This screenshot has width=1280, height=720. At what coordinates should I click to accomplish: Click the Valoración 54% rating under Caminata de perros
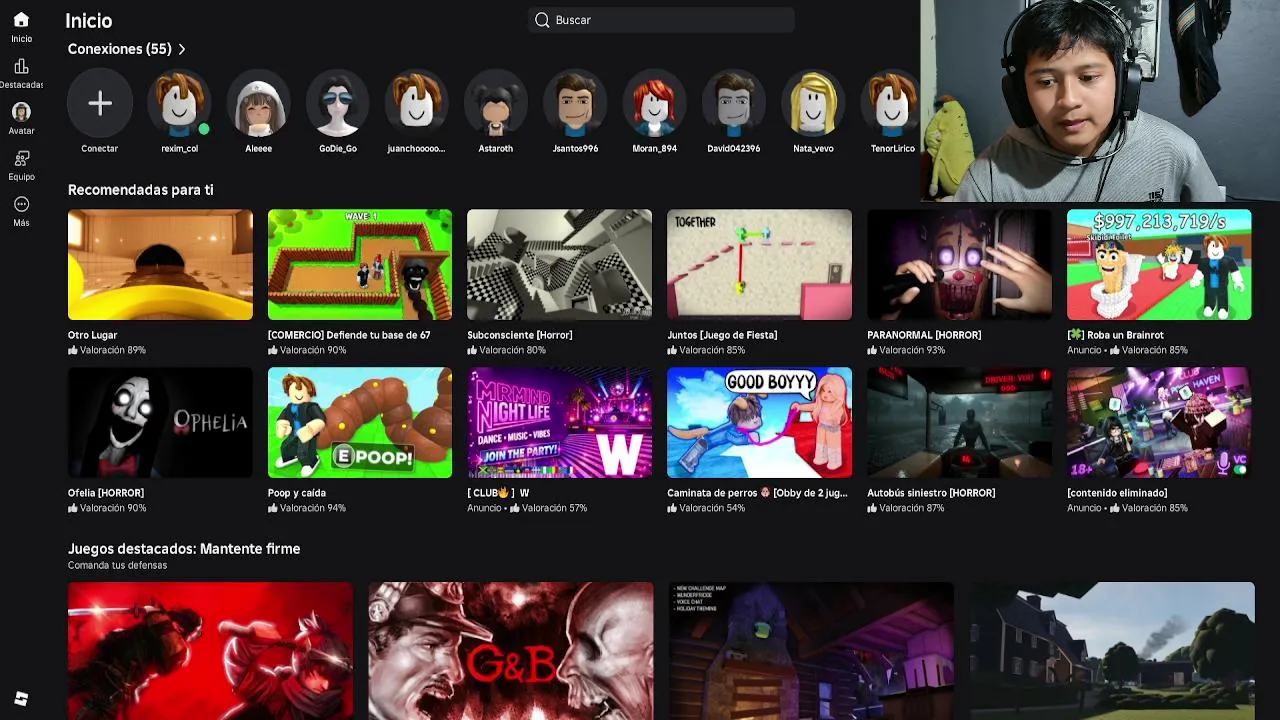[706, 508]
